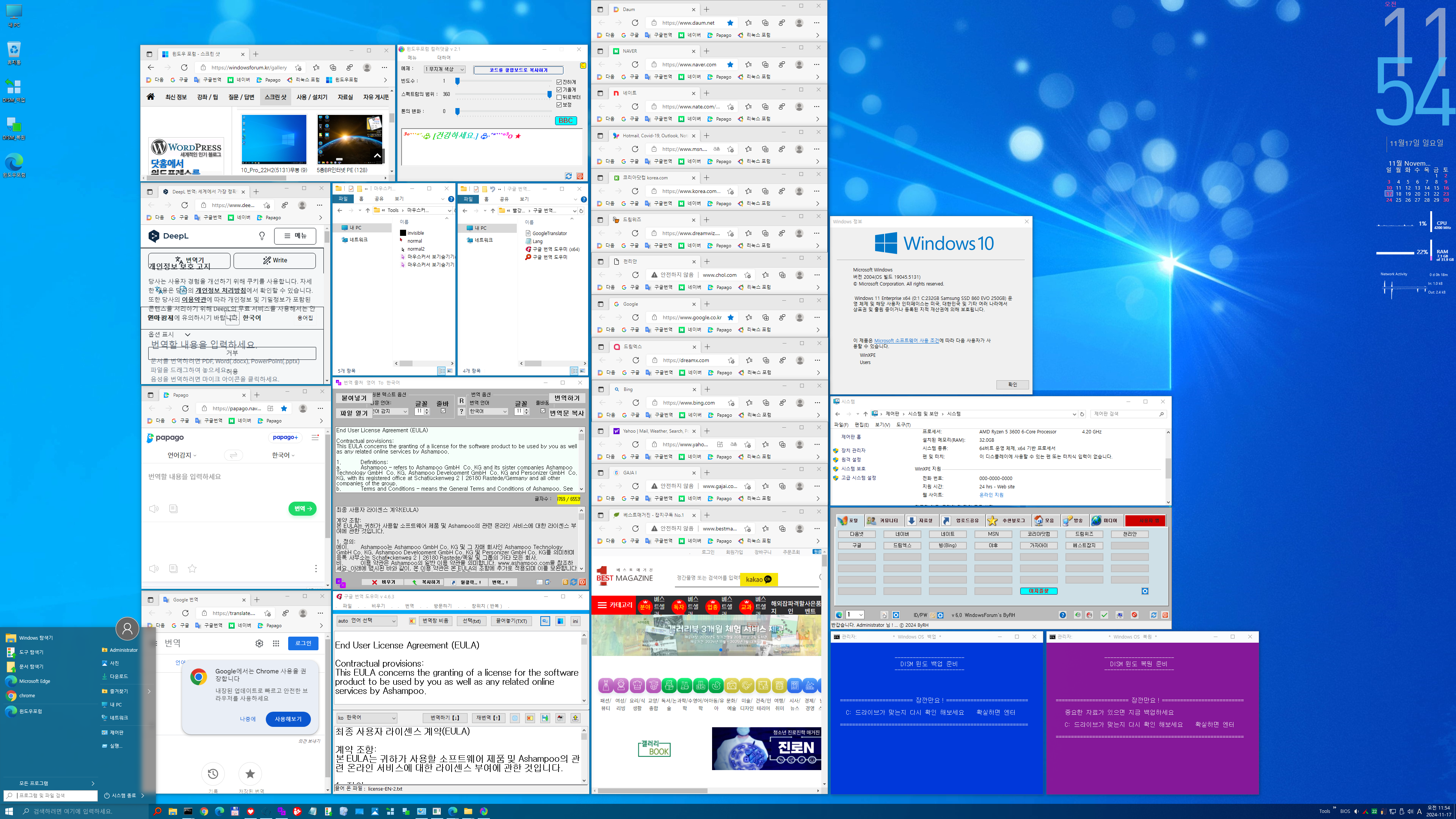1456x819 pixels.
Task: Click the yellow C icon in 컬러댓글 window
Action: (583, 66)
